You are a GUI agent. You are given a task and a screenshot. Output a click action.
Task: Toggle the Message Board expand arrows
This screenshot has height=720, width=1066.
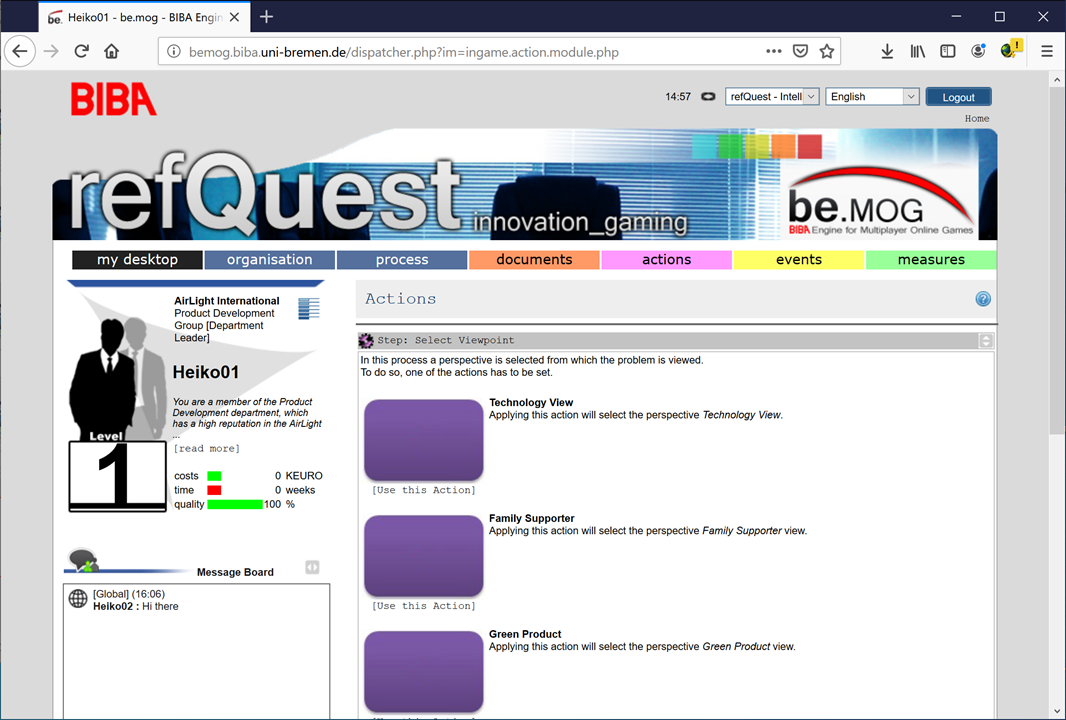click(x=312, y=567)
